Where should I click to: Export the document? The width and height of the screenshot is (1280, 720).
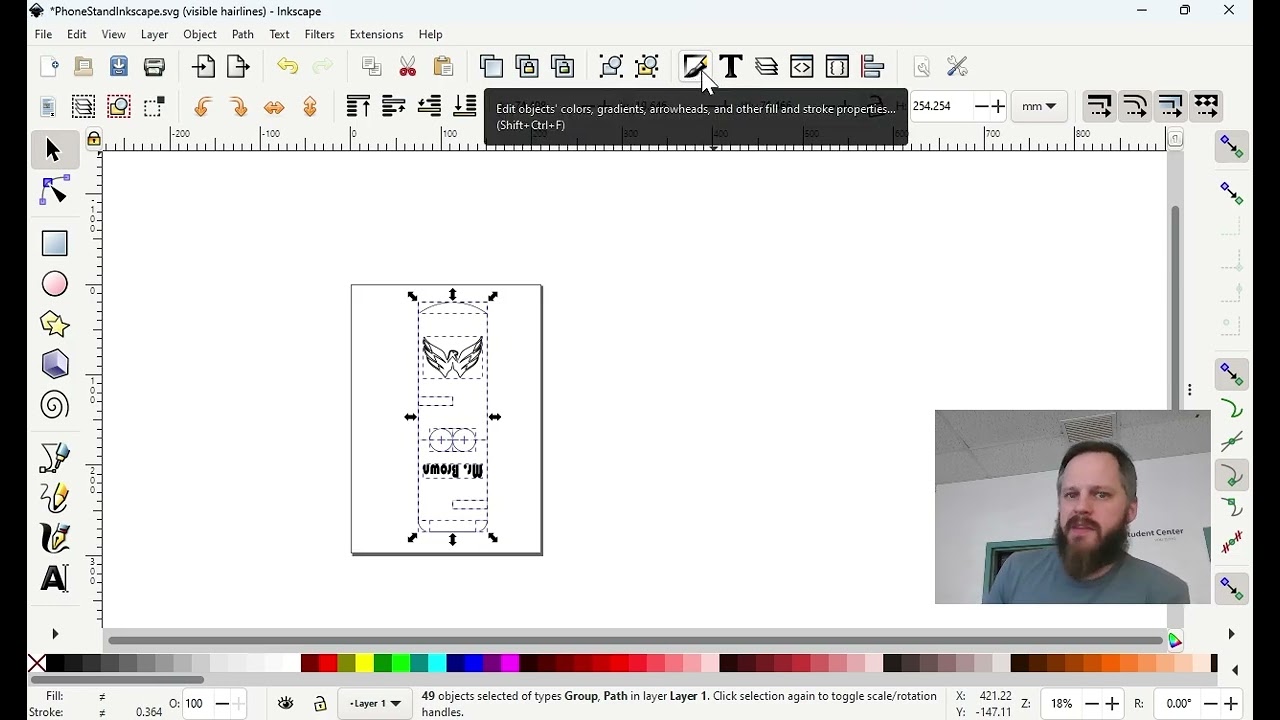(x=238, y=67)
